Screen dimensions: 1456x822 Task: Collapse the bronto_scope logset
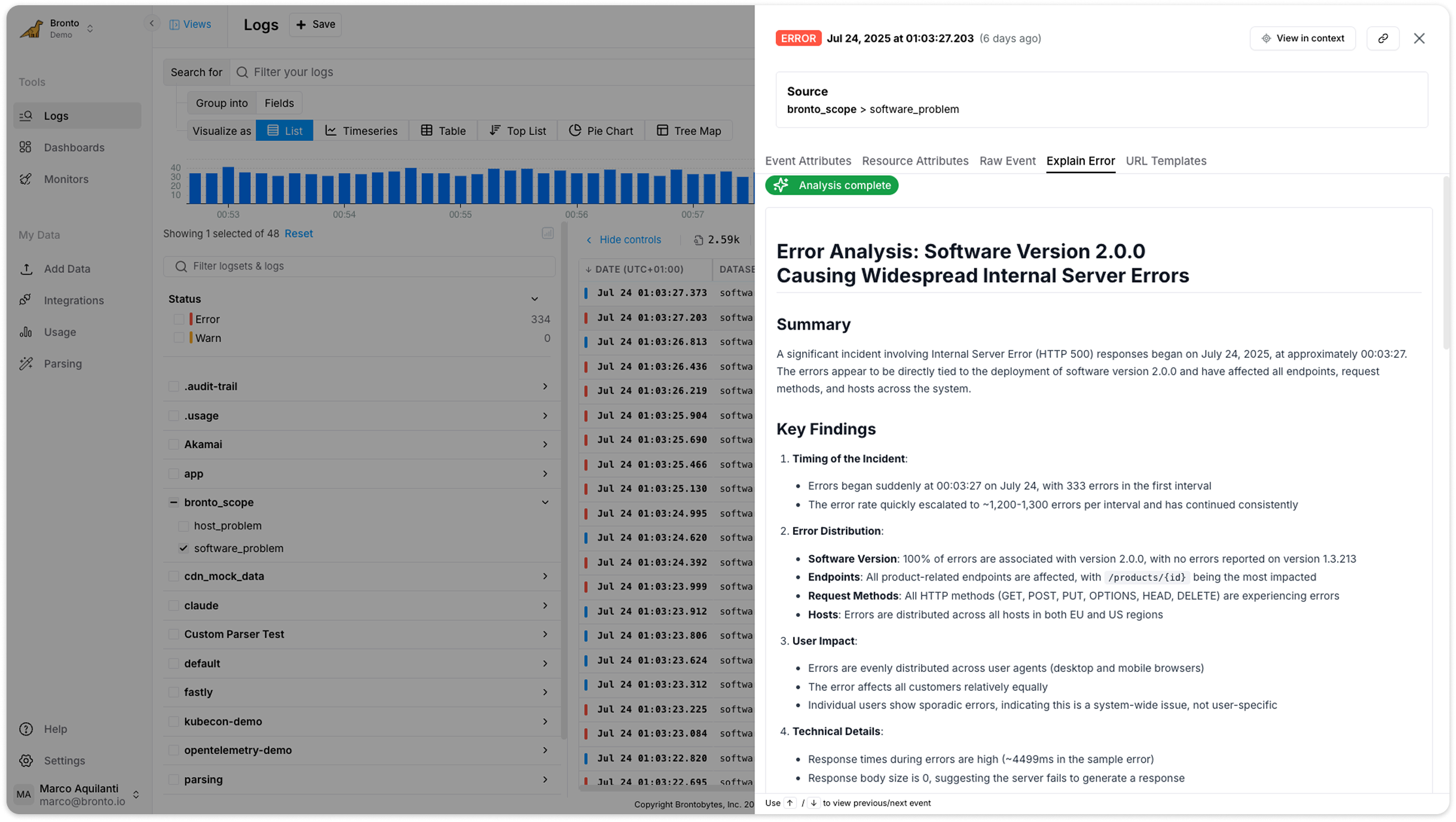(x=545, y=503)
